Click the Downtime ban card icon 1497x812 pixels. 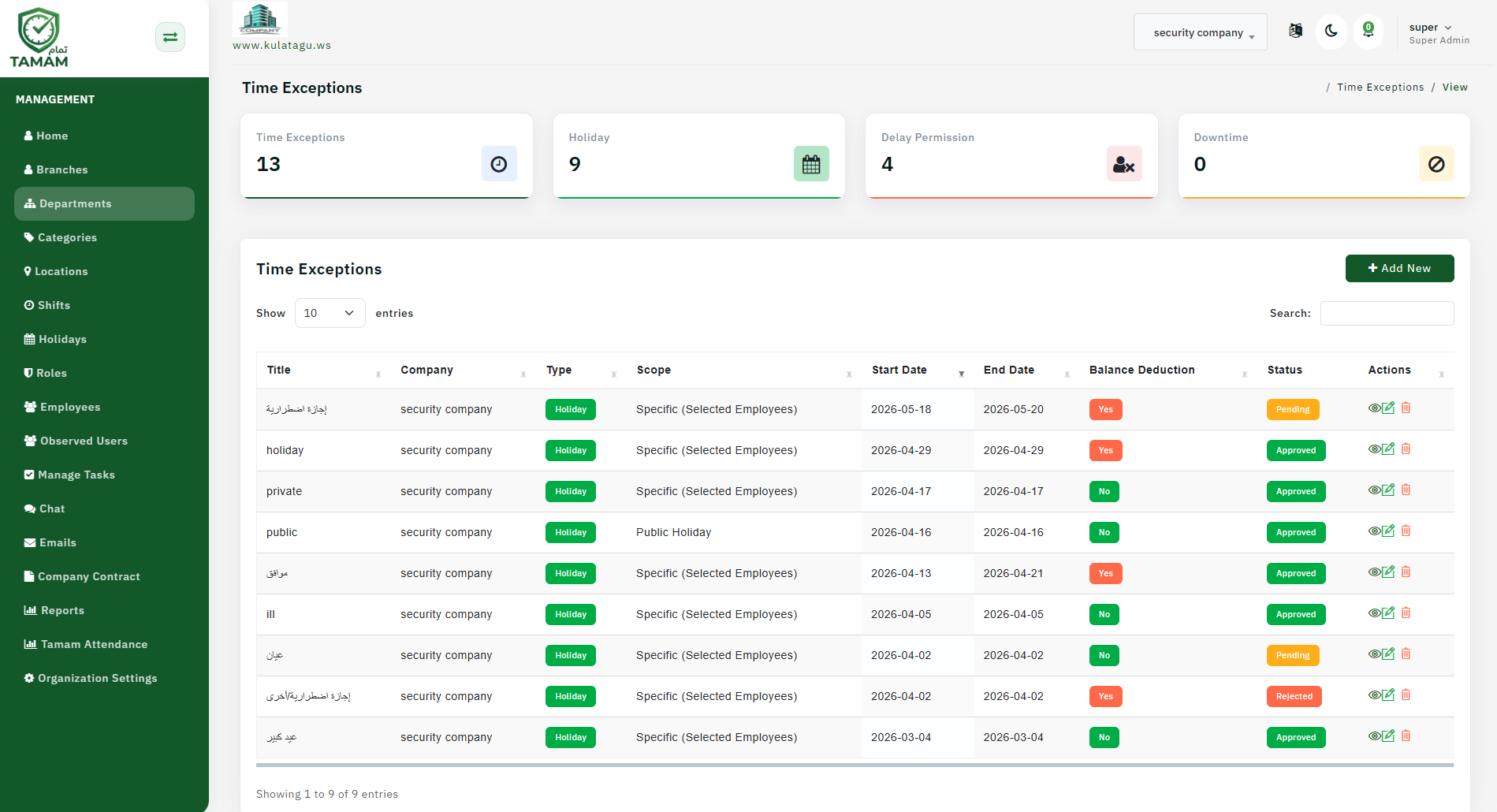click(x=1436, y=164)
